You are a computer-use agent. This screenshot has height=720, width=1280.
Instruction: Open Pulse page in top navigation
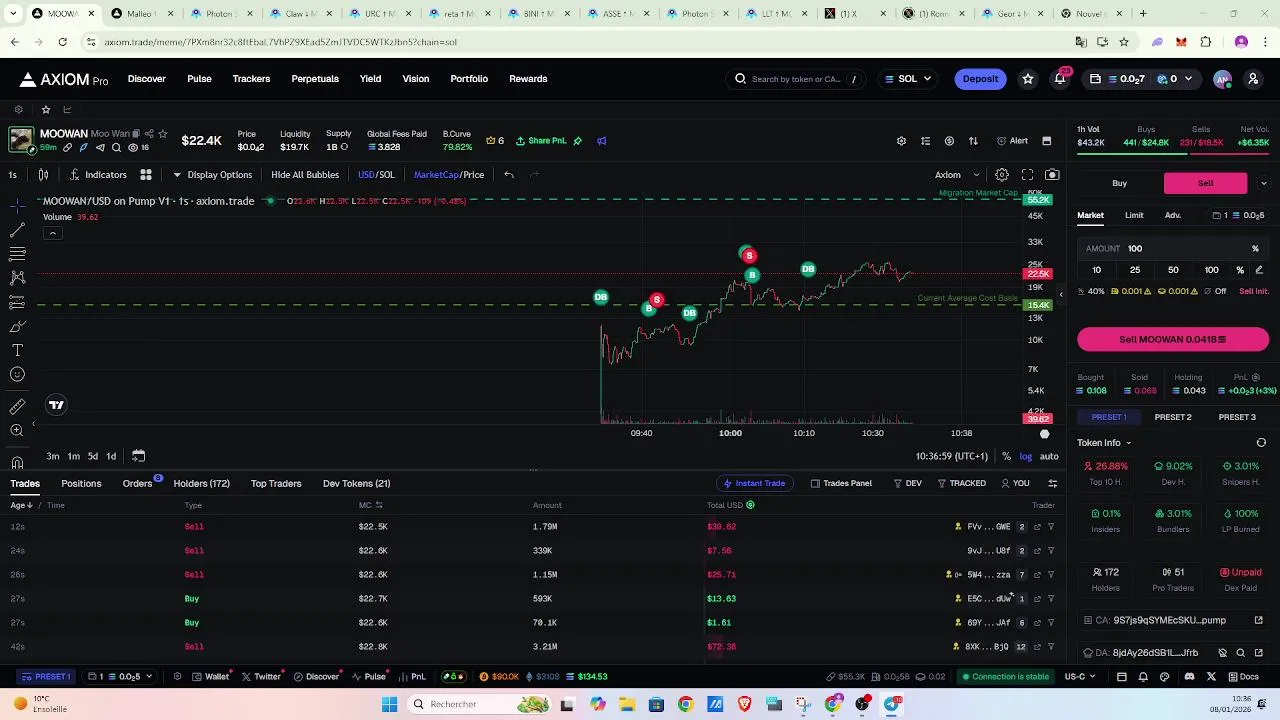point(199,79)
